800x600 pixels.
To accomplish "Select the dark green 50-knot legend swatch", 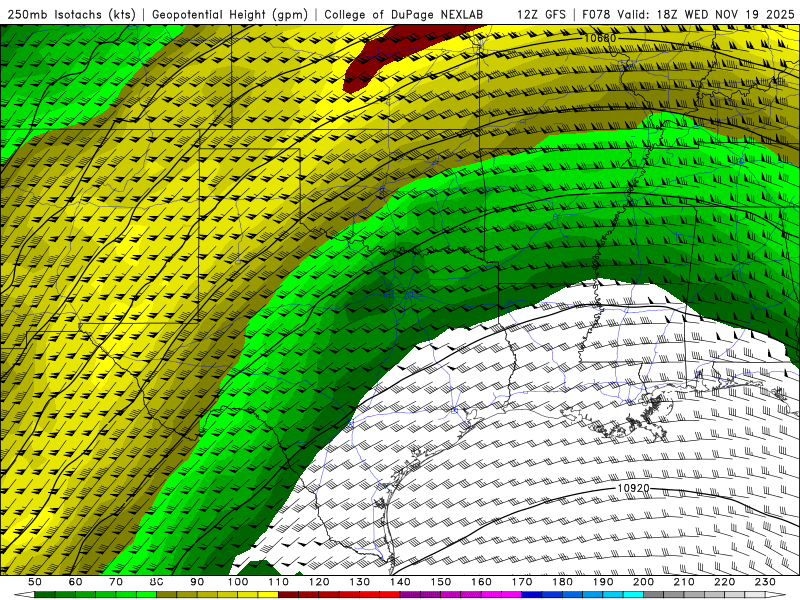I will pos(45,595).
